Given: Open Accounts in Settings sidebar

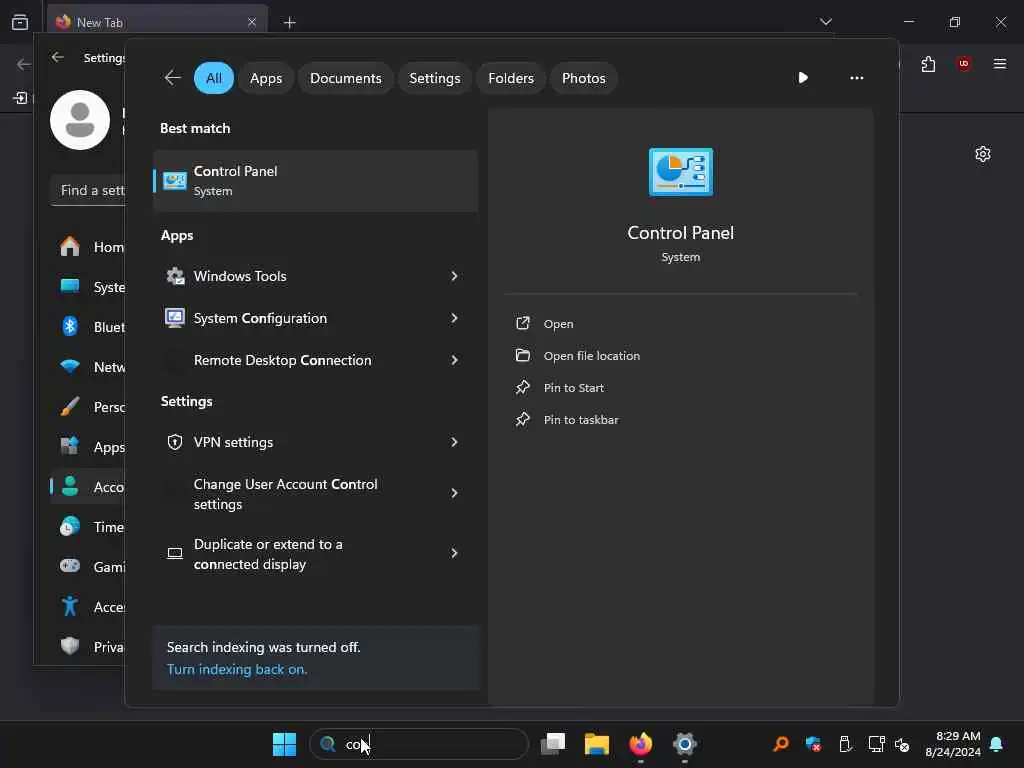Looking at the screenshot, I should pos(88,487).
